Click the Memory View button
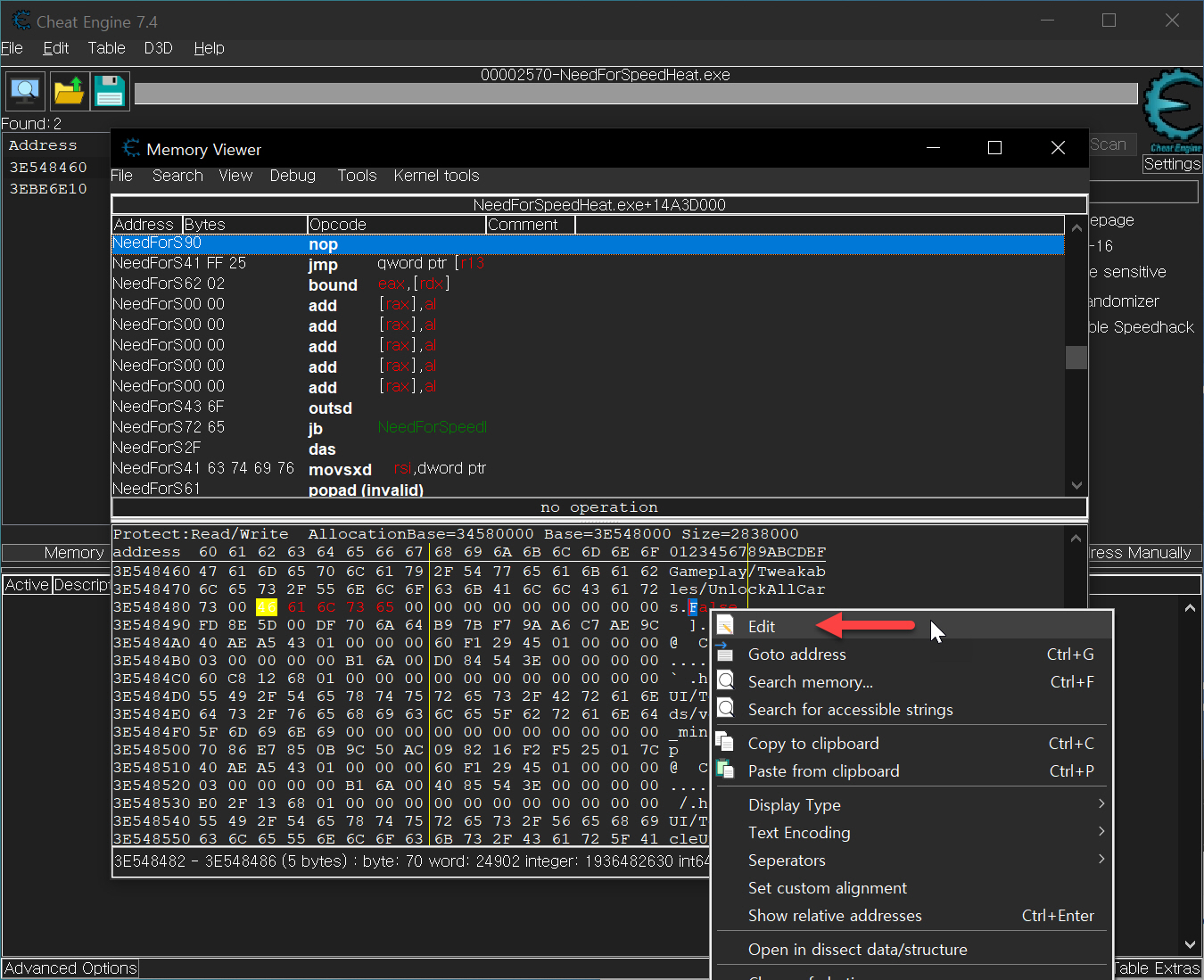This screenshot has height=980, width=1204. [55, 553]
